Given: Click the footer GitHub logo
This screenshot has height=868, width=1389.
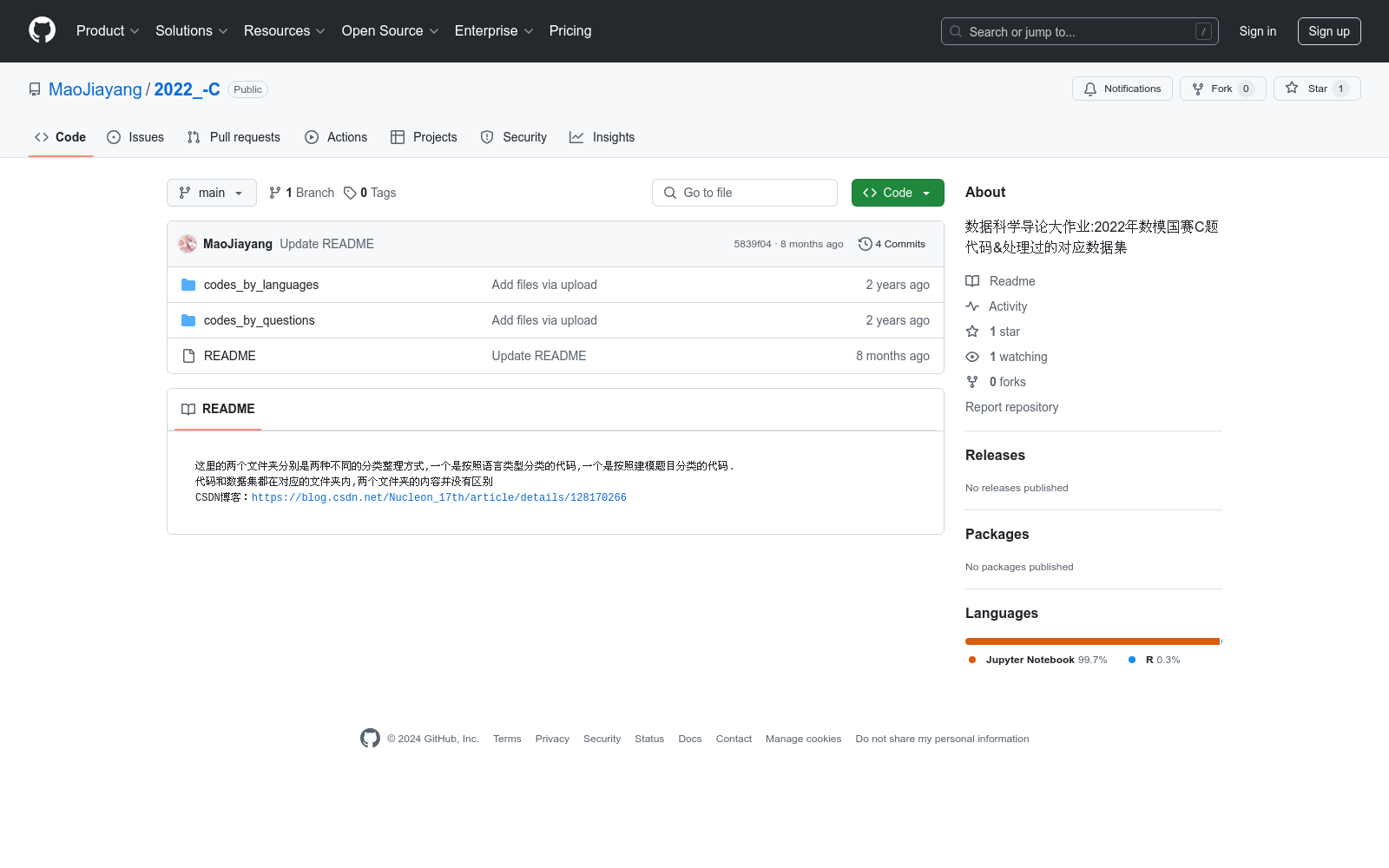Looking at the screenshot, I should (370, 739).
